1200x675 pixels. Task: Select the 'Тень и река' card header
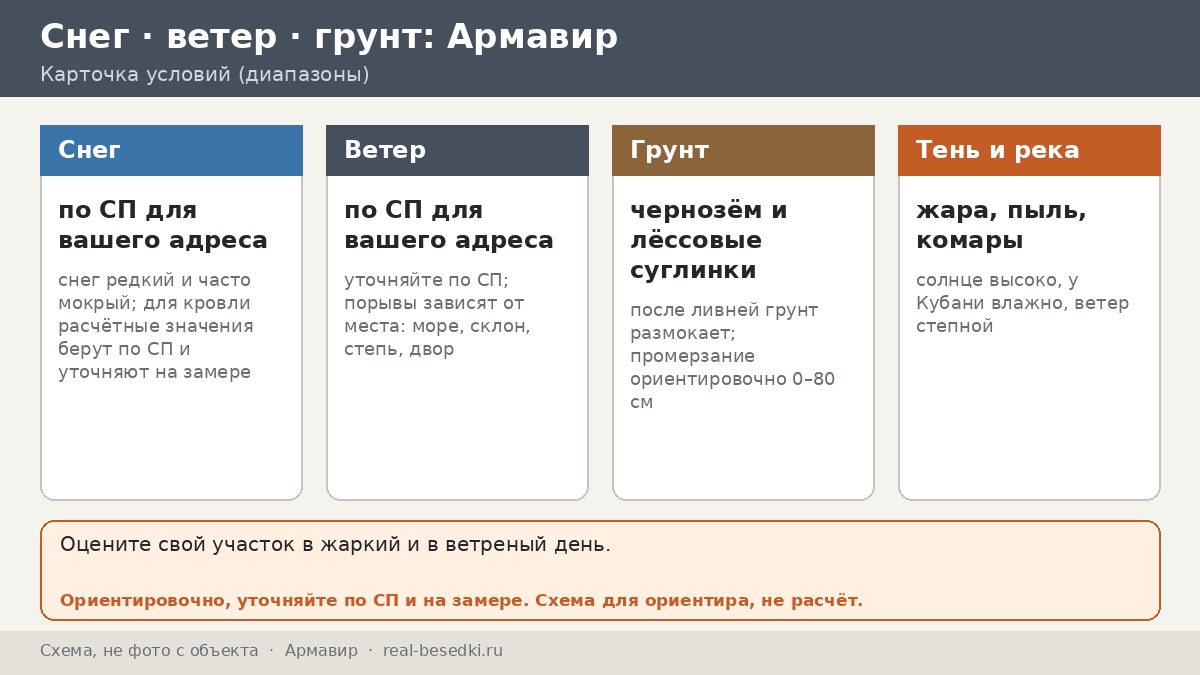[x=1029, y=150]
